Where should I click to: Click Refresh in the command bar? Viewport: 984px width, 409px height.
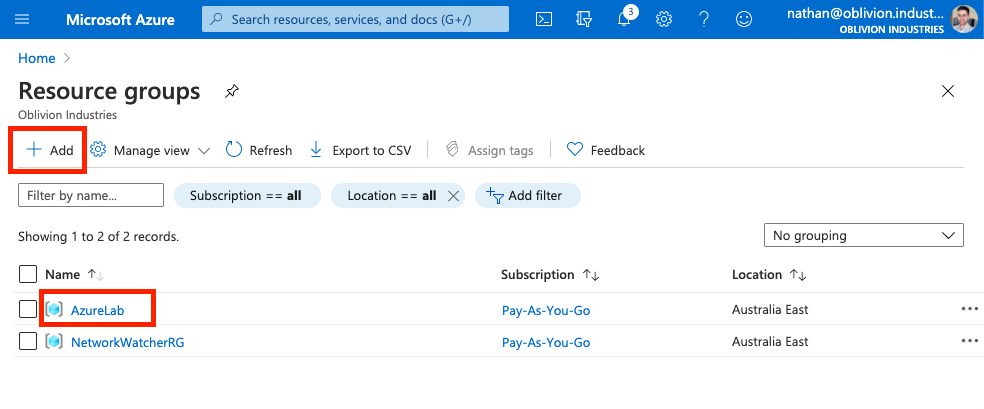tap(259, 150)
